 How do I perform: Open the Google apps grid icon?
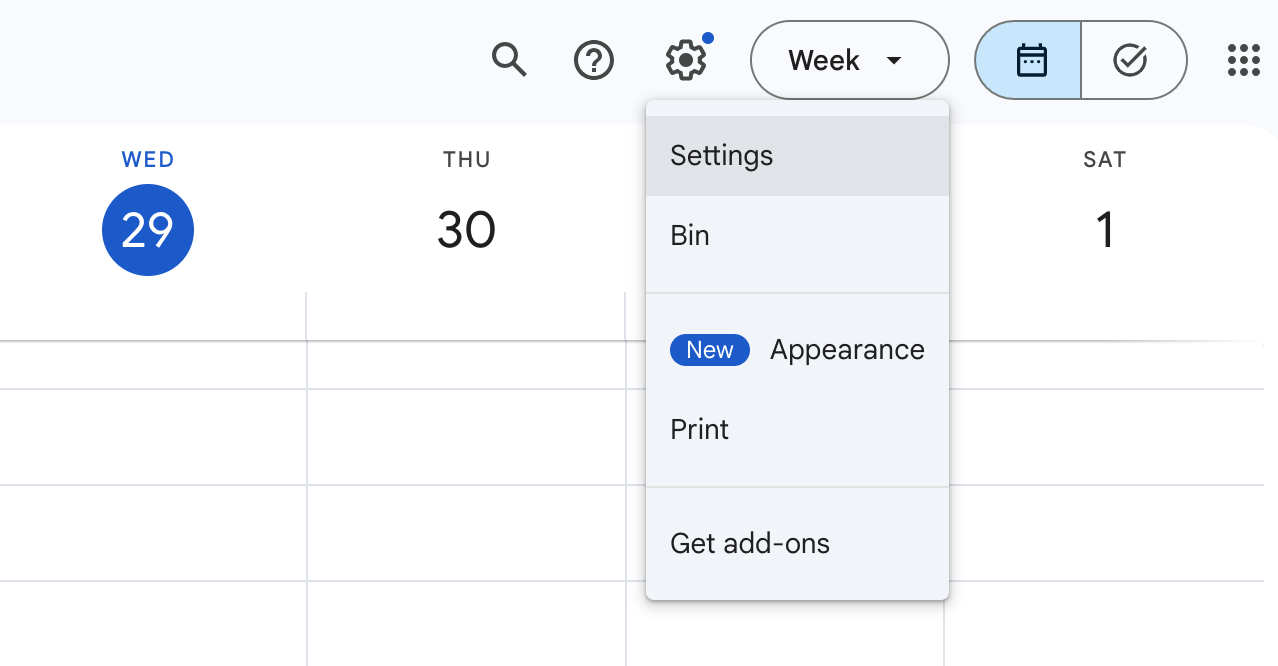point(1244,60)
